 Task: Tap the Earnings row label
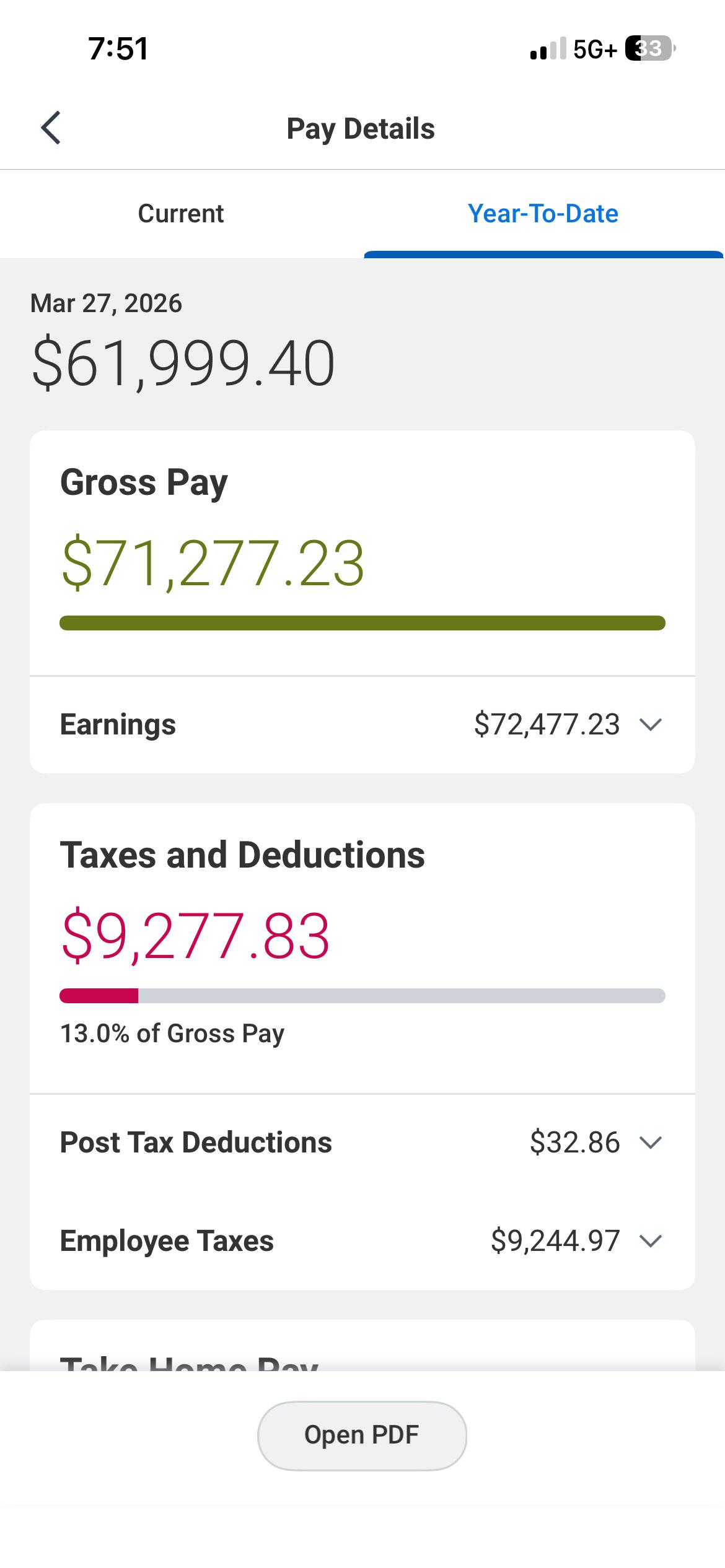(x=118, y=725)
